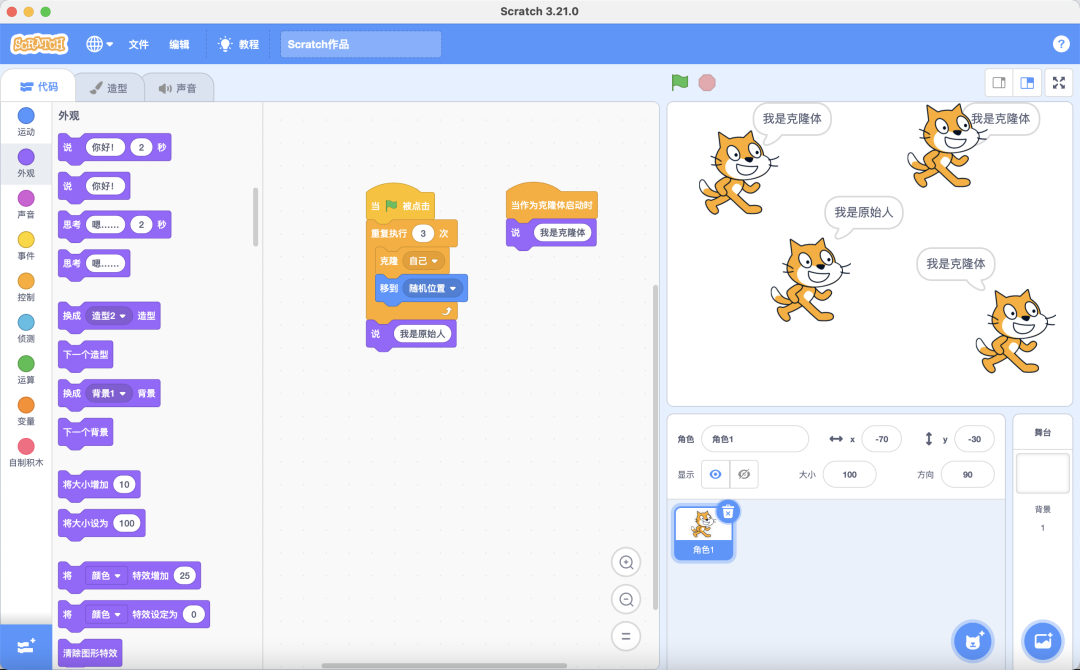Click the 我是原始人 text in the 说 block
Screen dimensions: 1080x670
click(x=422, y=334)
